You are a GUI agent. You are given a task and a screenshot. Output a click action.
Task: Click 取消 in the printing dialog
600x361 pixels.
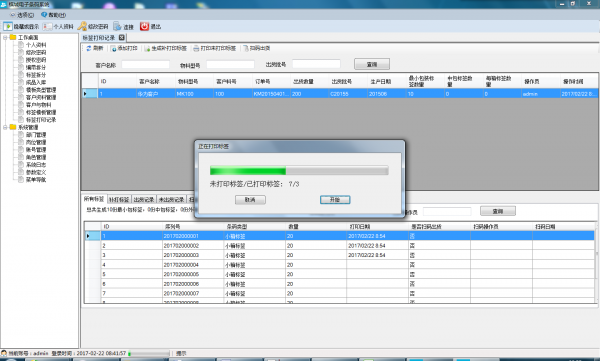click(250, 200)
